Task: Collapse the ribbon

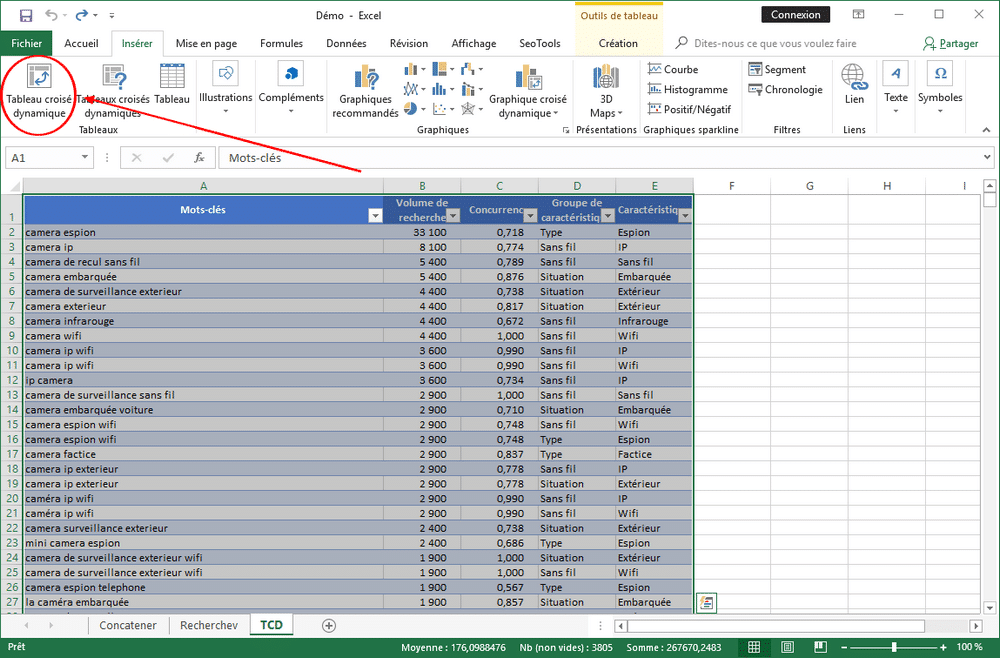Action: click(987, 129)
